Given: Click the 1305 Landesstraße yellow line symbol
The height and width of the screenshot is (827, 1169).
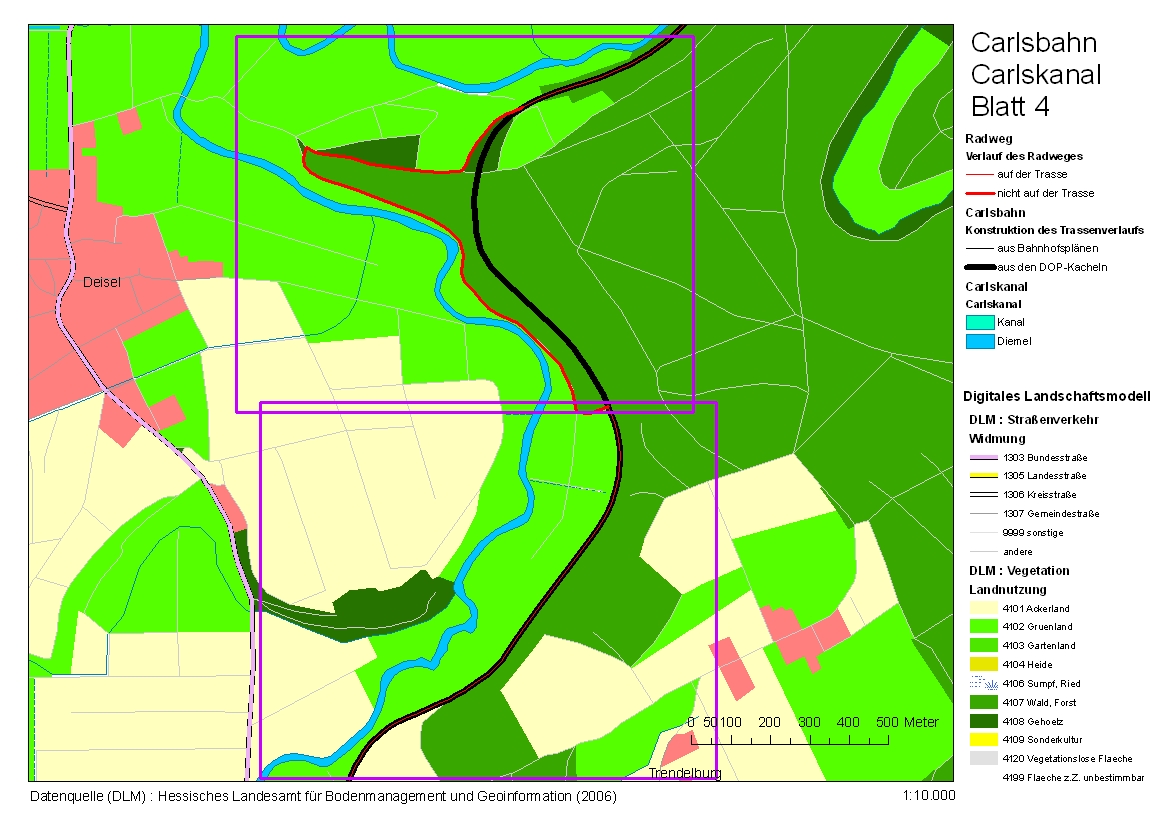Looking at the screenshot, I should click(984, 476).
